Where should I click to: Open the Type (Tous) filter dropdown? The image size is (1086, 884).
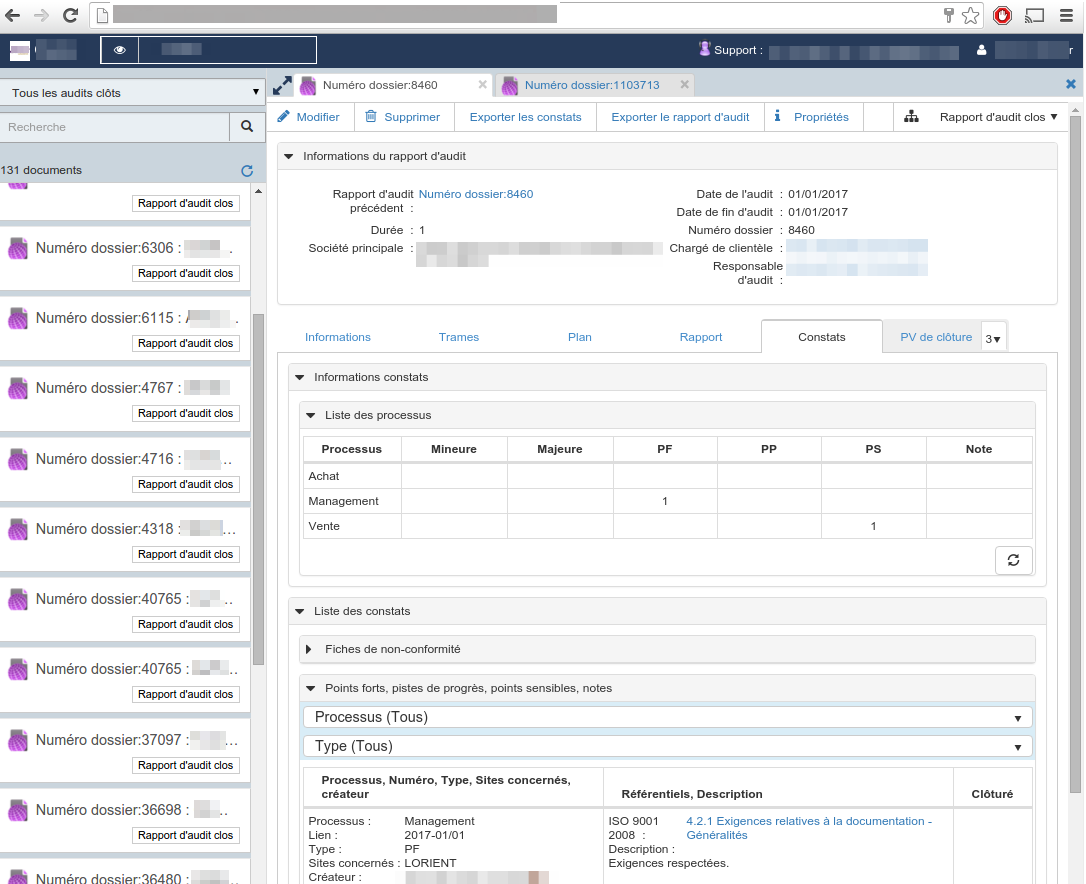(668, 746)
